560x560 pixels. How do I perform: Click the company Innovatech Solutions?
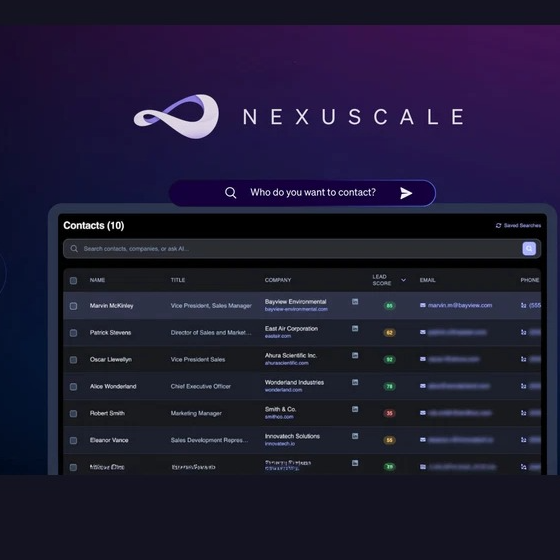292,436
